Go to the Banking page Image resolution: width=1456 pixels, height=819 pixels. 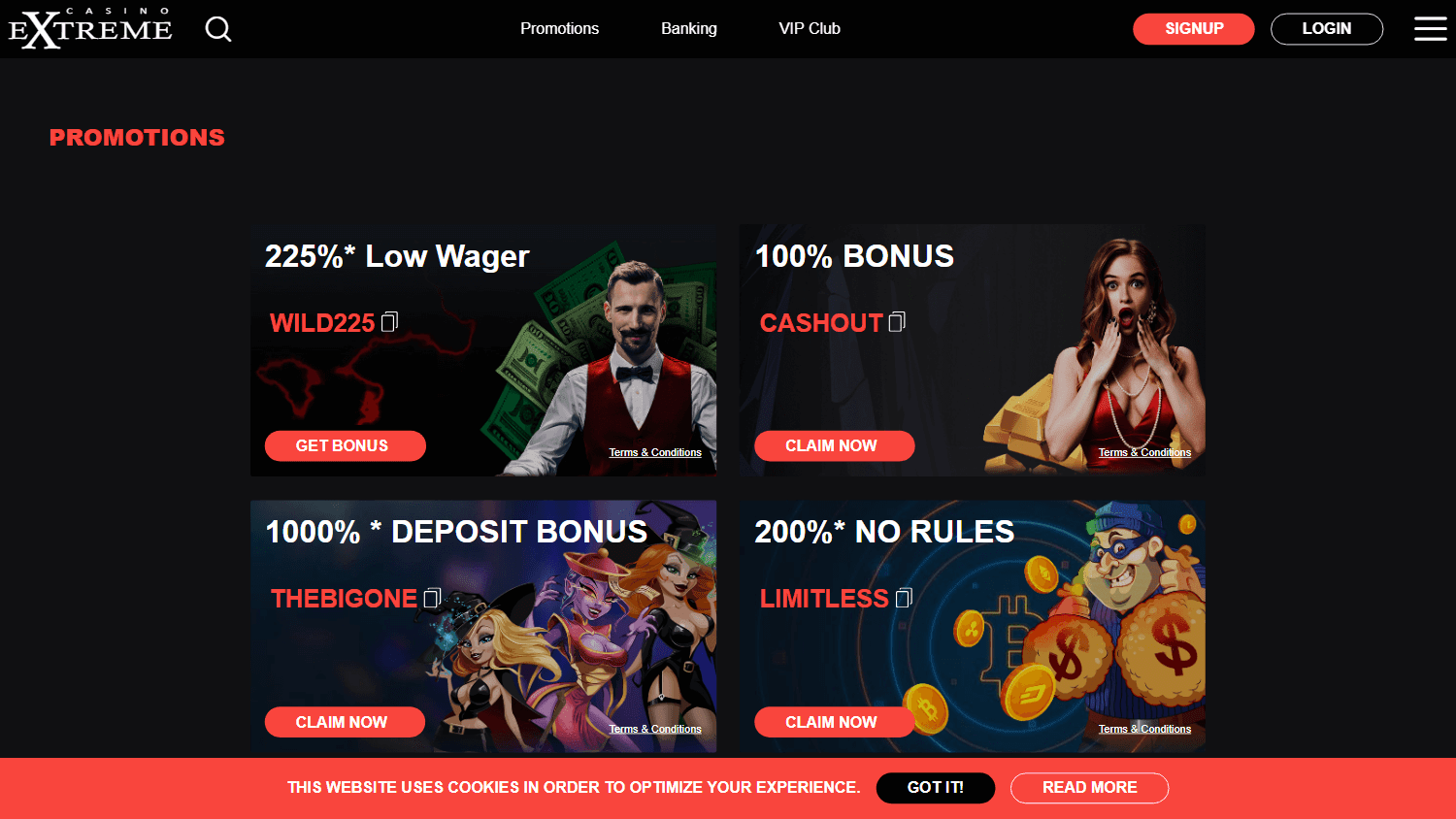pos(689,29)
